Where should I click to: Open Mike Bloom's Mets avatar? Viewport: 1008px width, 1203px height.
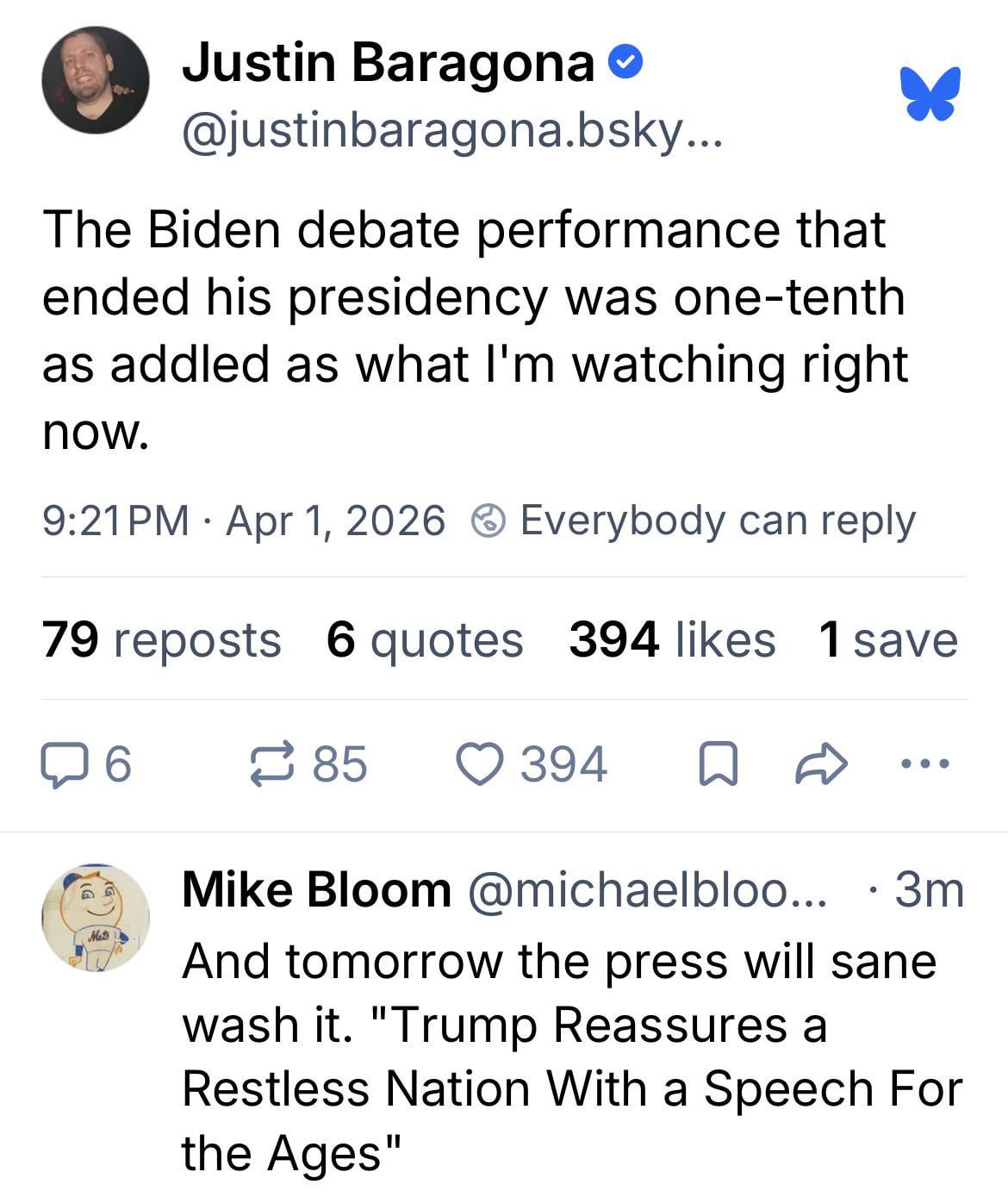coord(95,918)
